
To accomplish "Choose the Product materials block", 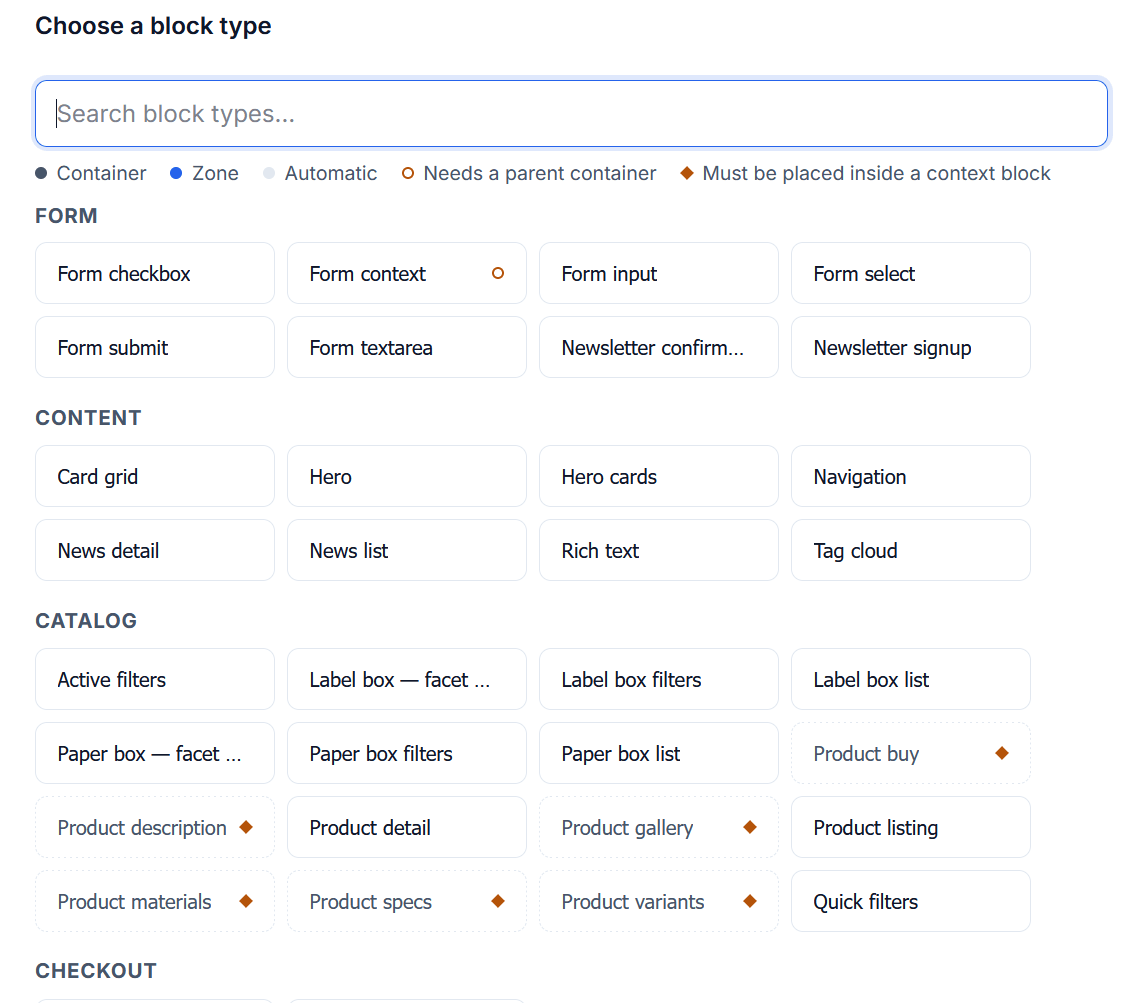I will click(x=155, y=901).
